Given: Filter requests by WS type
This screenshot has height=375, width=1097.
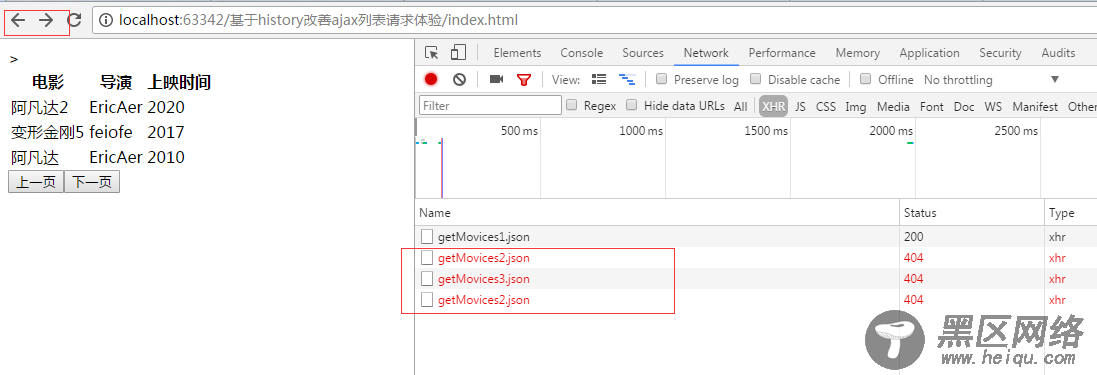Looking at the screenshot, I should pyautogui.click(x=993, y=106).
